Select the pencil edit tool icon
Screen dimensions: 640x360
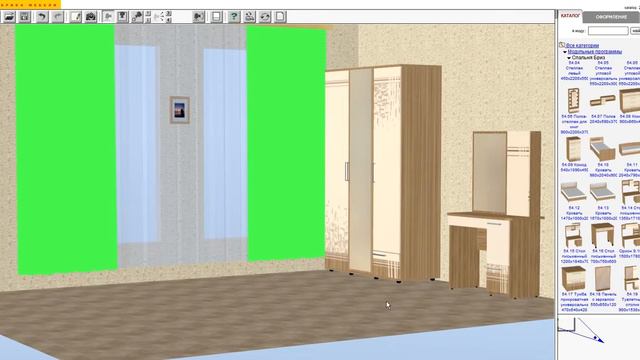[x=76, y=17]
